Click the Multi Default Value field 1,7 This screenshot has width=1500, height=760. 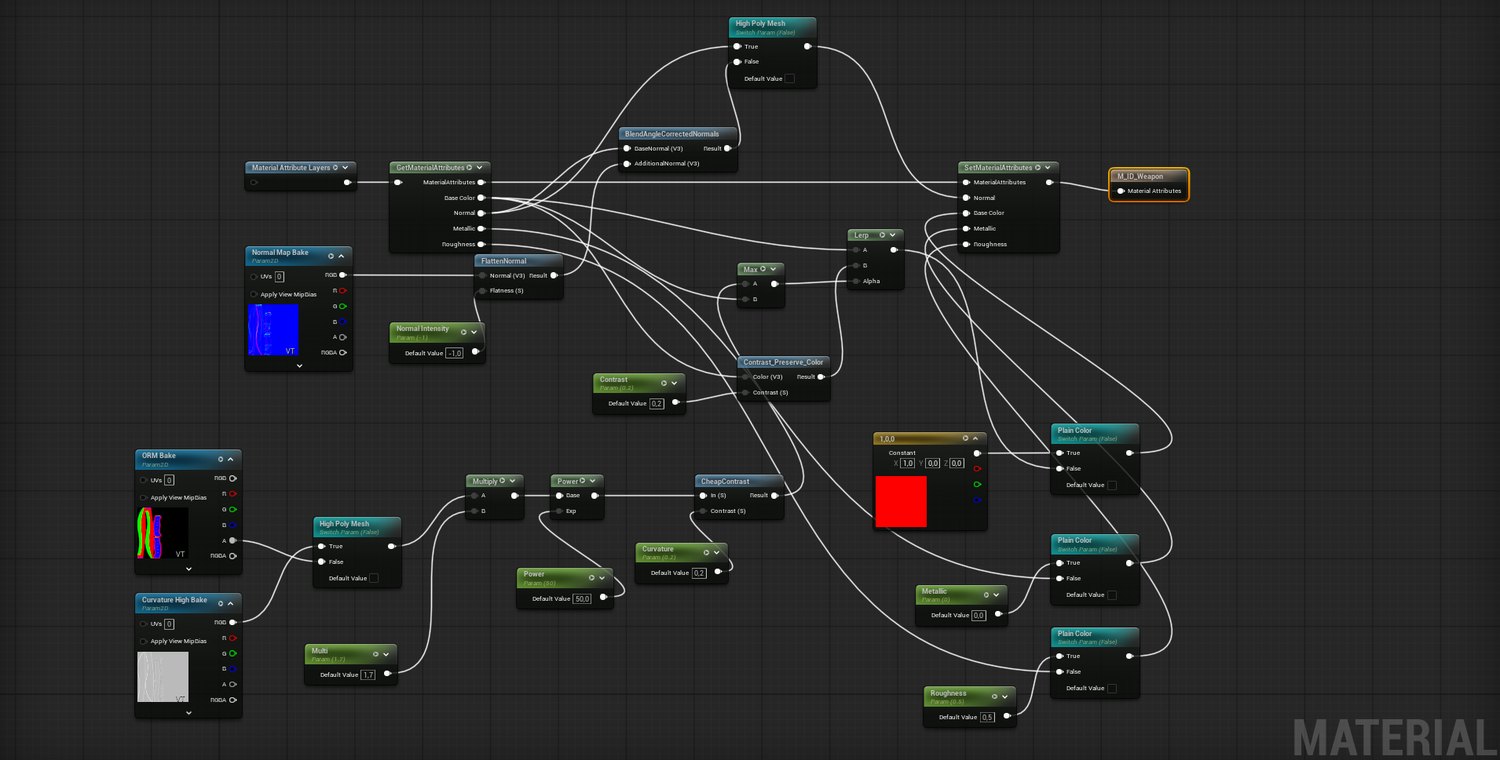point(368,675)
